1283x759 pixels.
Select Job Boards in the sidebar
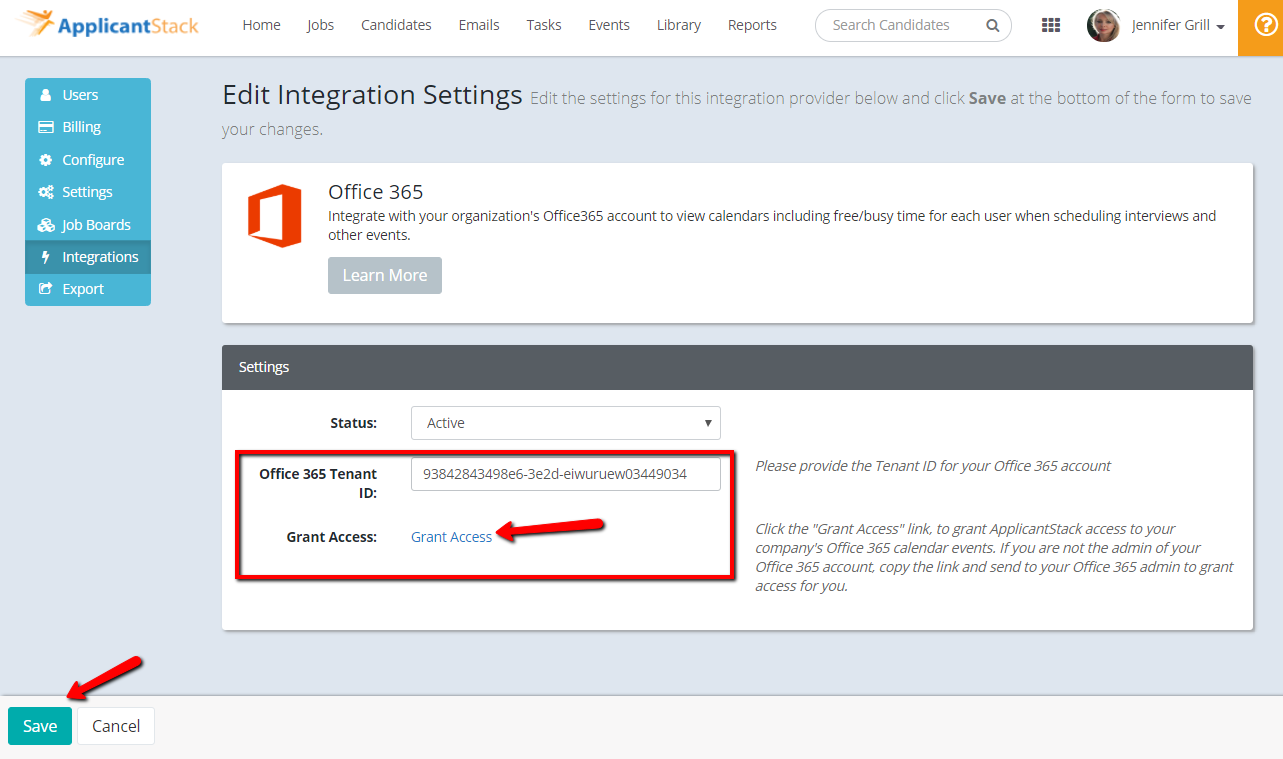coord(88,225)
